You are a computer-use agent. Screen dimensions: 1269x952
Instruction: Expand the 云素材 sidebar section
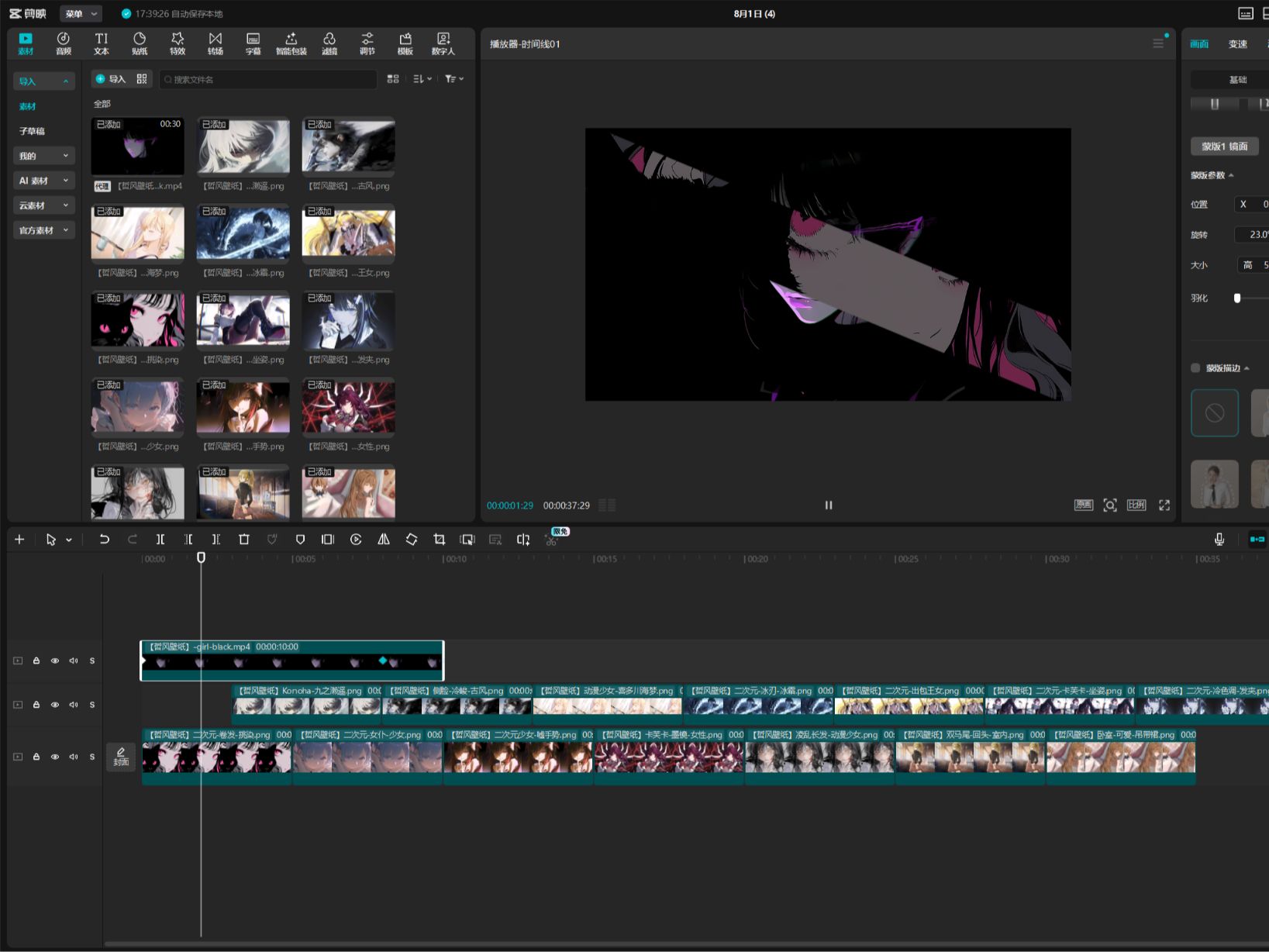(44, 205)
